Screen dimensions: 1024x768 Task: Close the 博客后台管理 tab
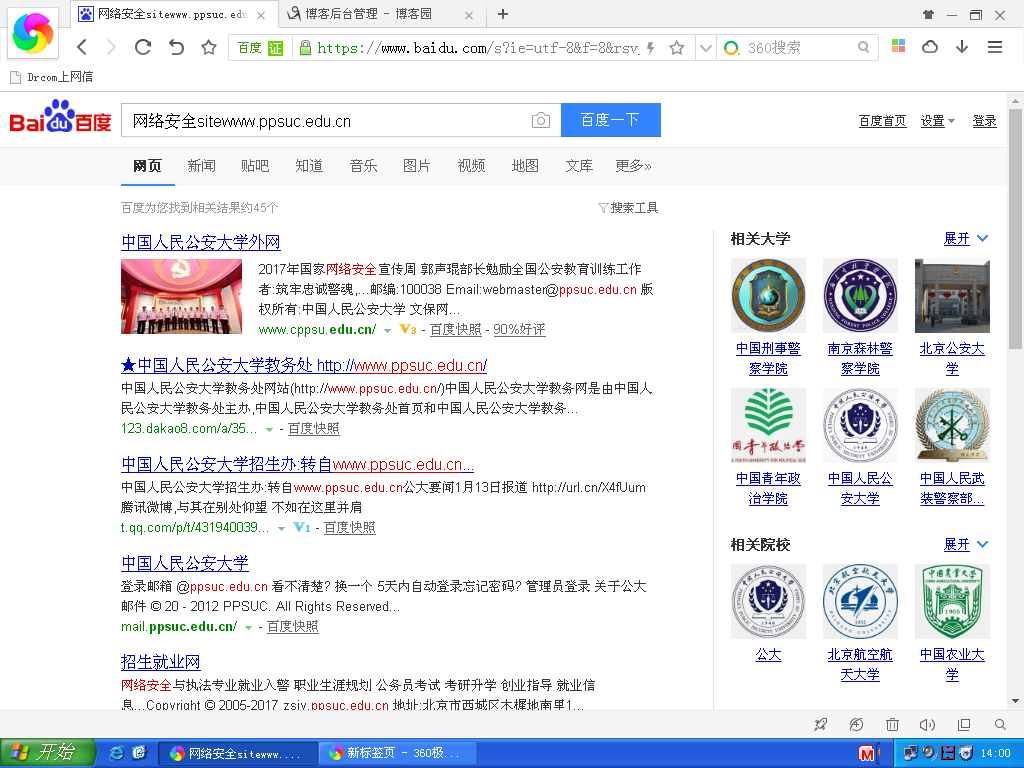click(469, 15)
